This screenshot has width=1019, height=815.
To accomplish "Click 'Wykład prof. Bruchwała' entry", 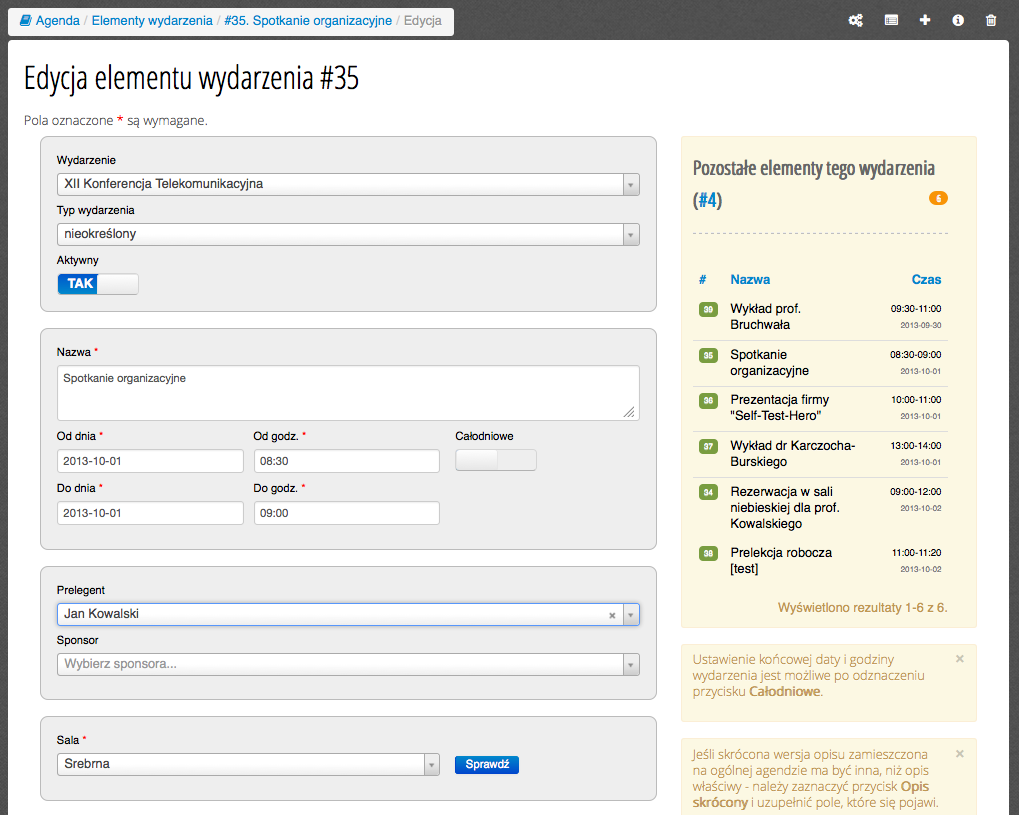I will click(766, 317).
